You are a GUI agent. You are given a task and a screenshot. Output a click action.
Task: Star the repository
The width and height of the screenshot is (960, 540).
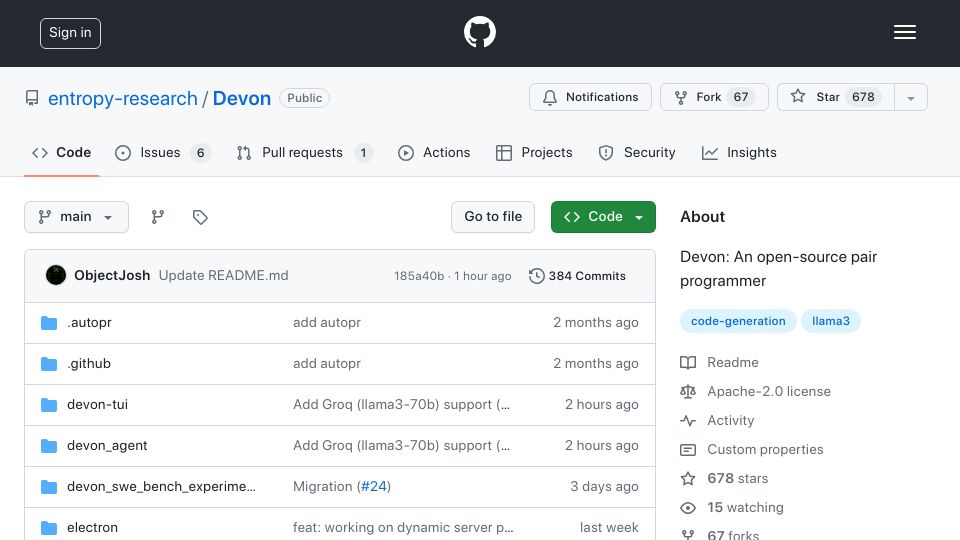click(836, 97)
